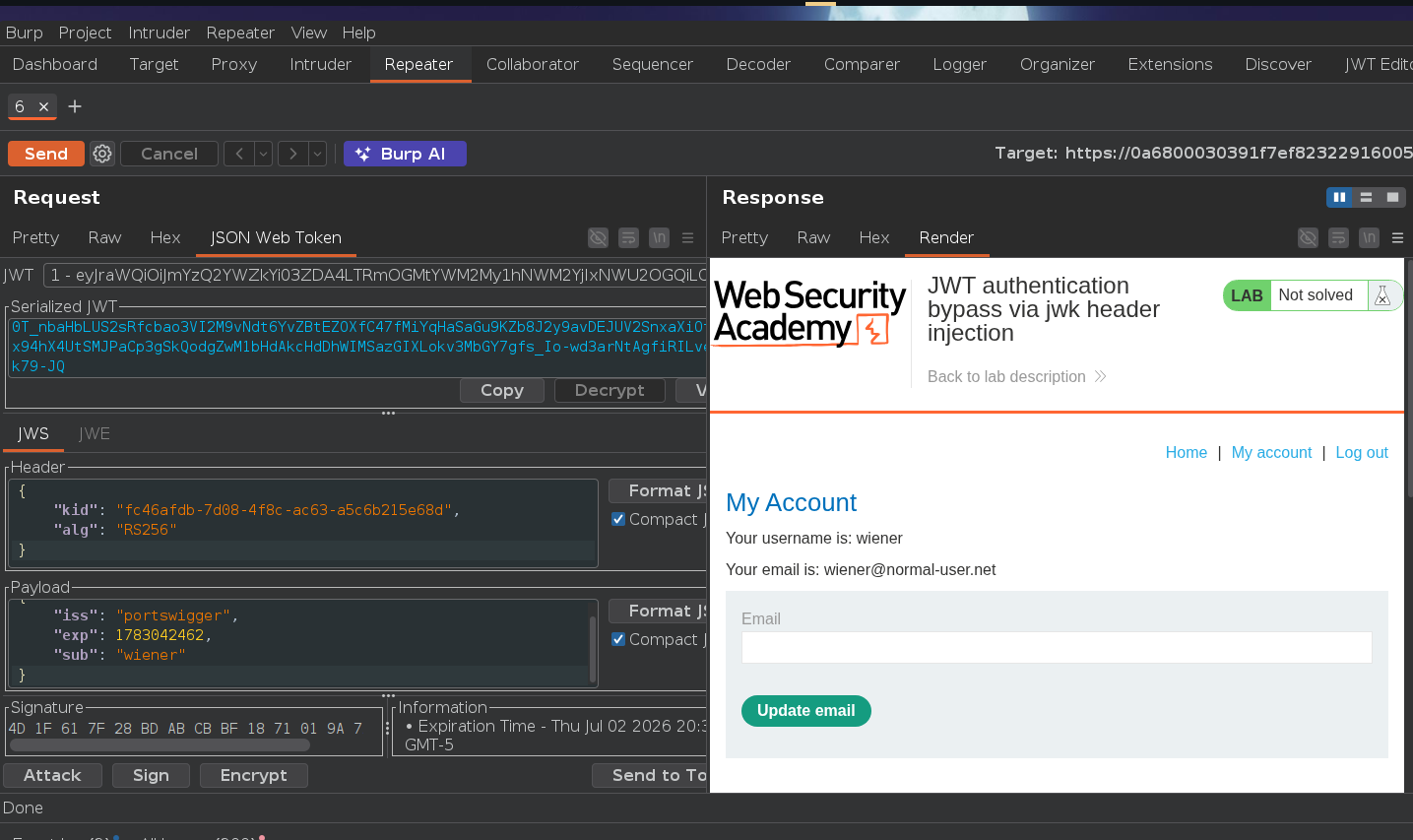Select the Response Raw view tab

813,237
